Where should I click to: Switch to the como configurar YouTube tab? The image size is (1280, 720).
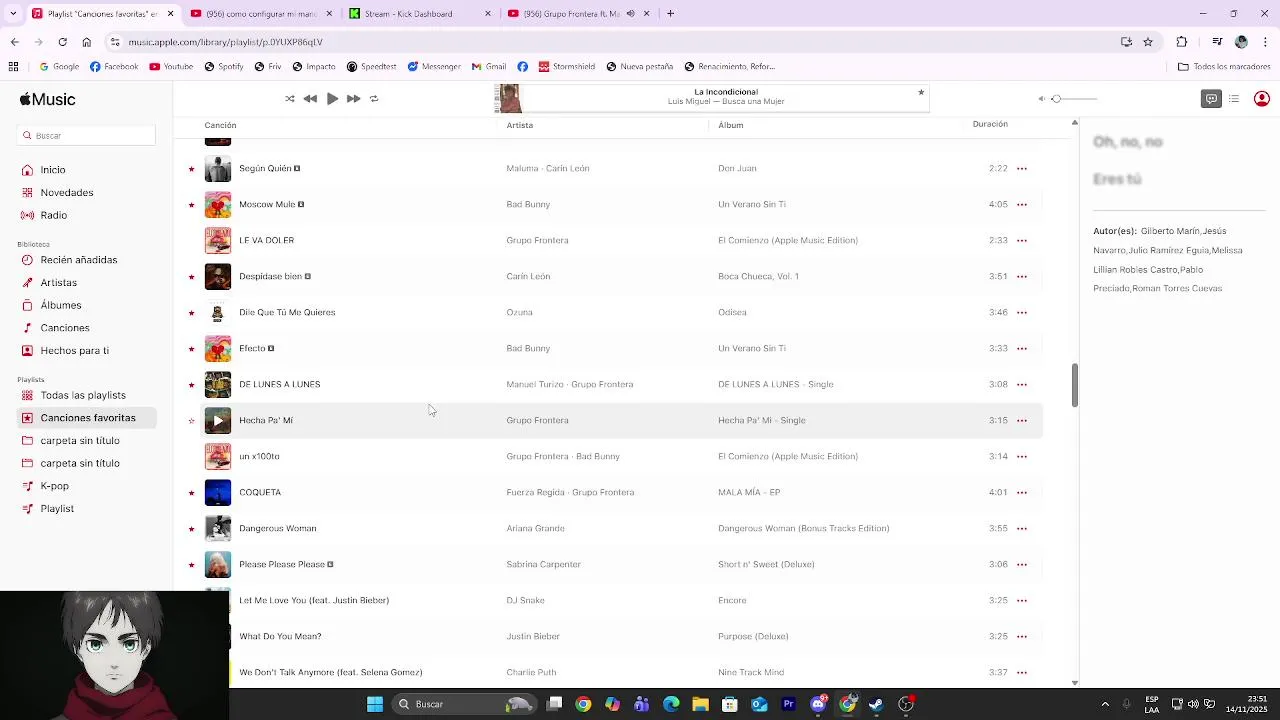point(260,14)
